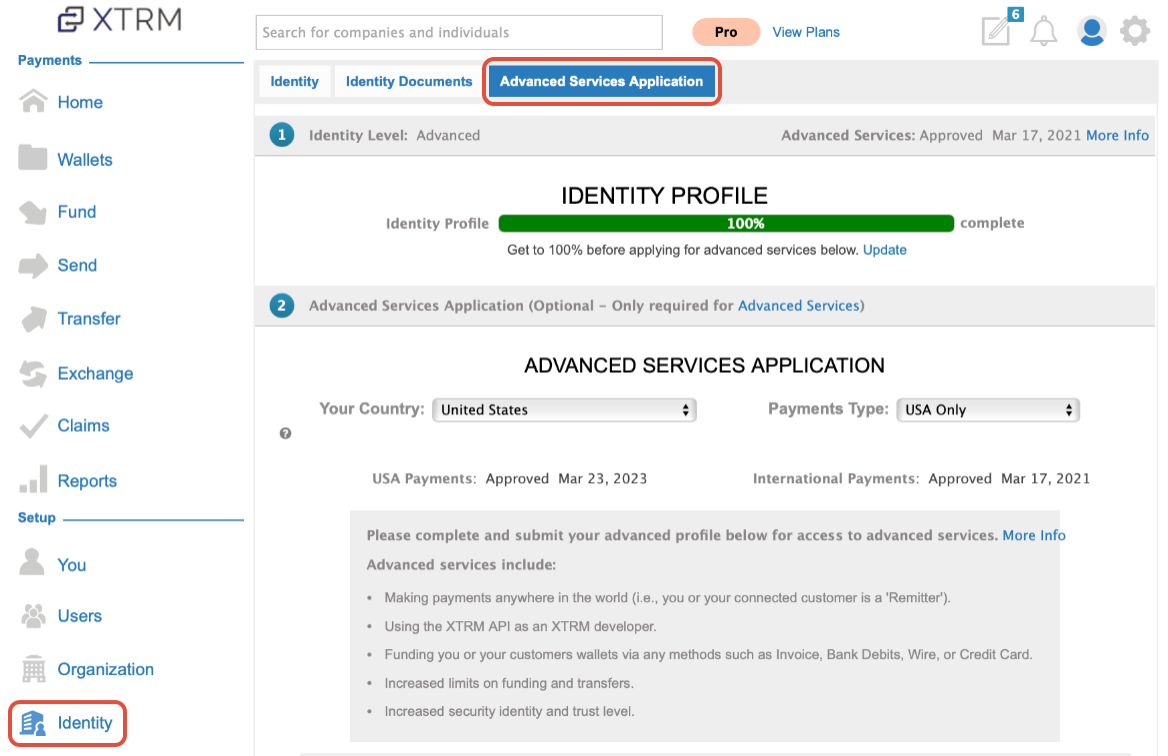This screenshot has width=1168, height=756.
Task: Click the Update link under Identity Profile
Action: point(884,250)
